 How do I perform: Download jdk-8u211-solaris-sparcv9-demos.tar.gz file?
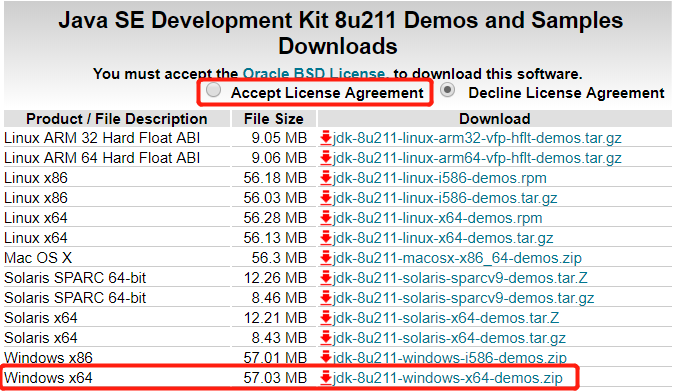click(463, 298)
